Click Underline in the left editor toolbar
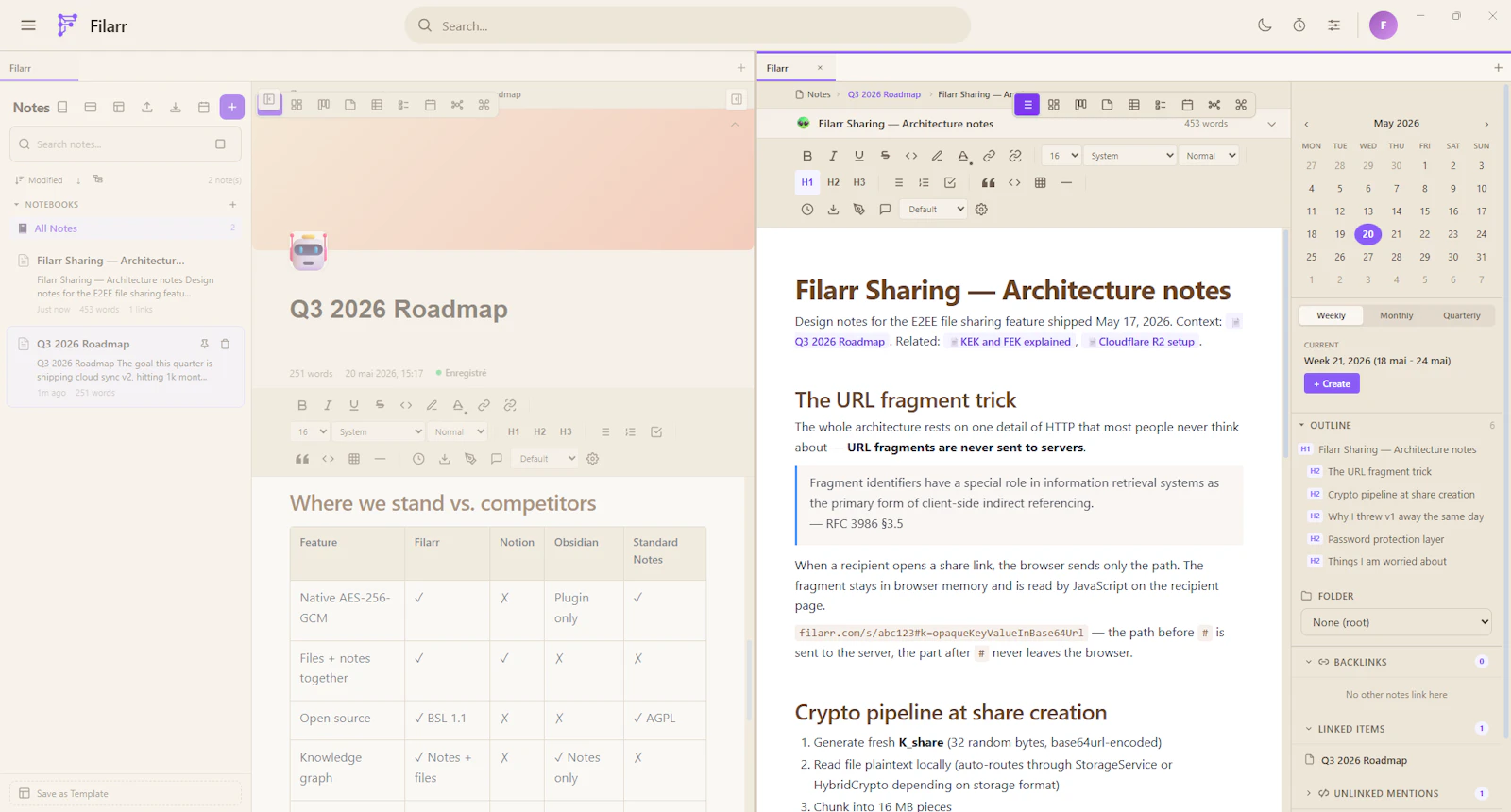This screenshot has height=812, width=1511. 354,405
